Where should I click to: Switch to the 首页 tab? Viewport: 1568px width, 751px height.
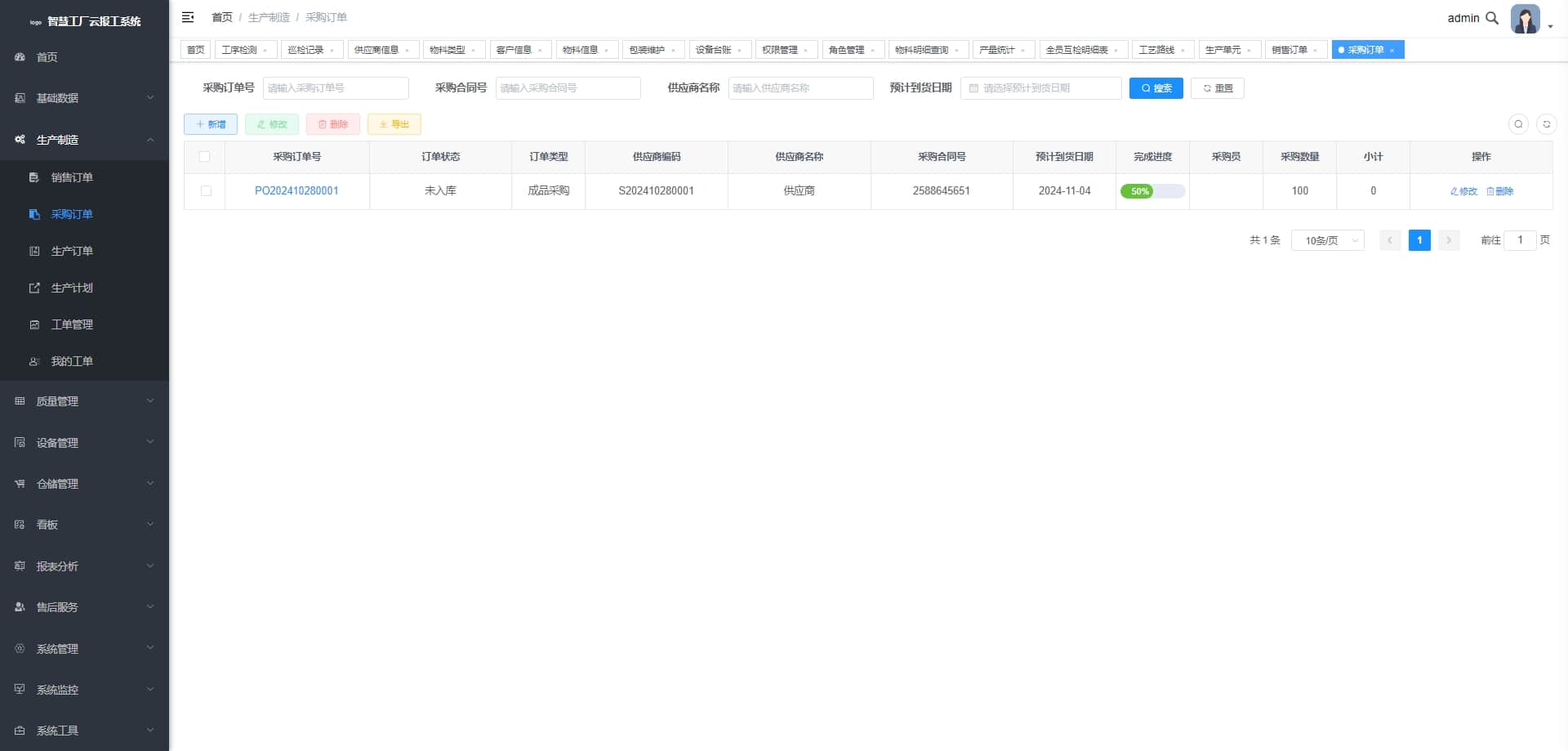pos(196,50)
